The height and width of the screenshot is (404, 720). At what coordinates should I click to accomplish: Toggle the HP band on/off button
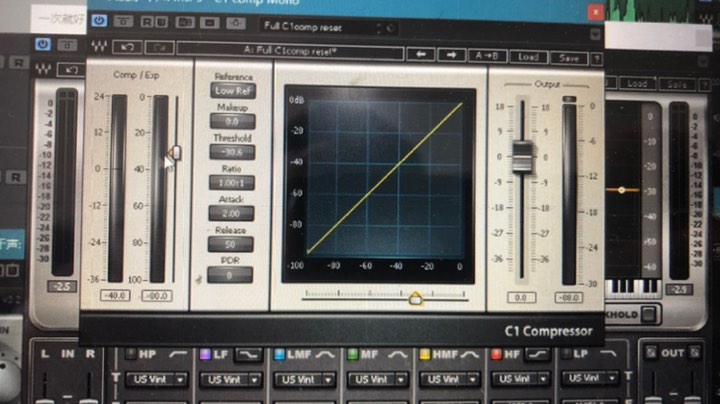[x=131, y=354]
